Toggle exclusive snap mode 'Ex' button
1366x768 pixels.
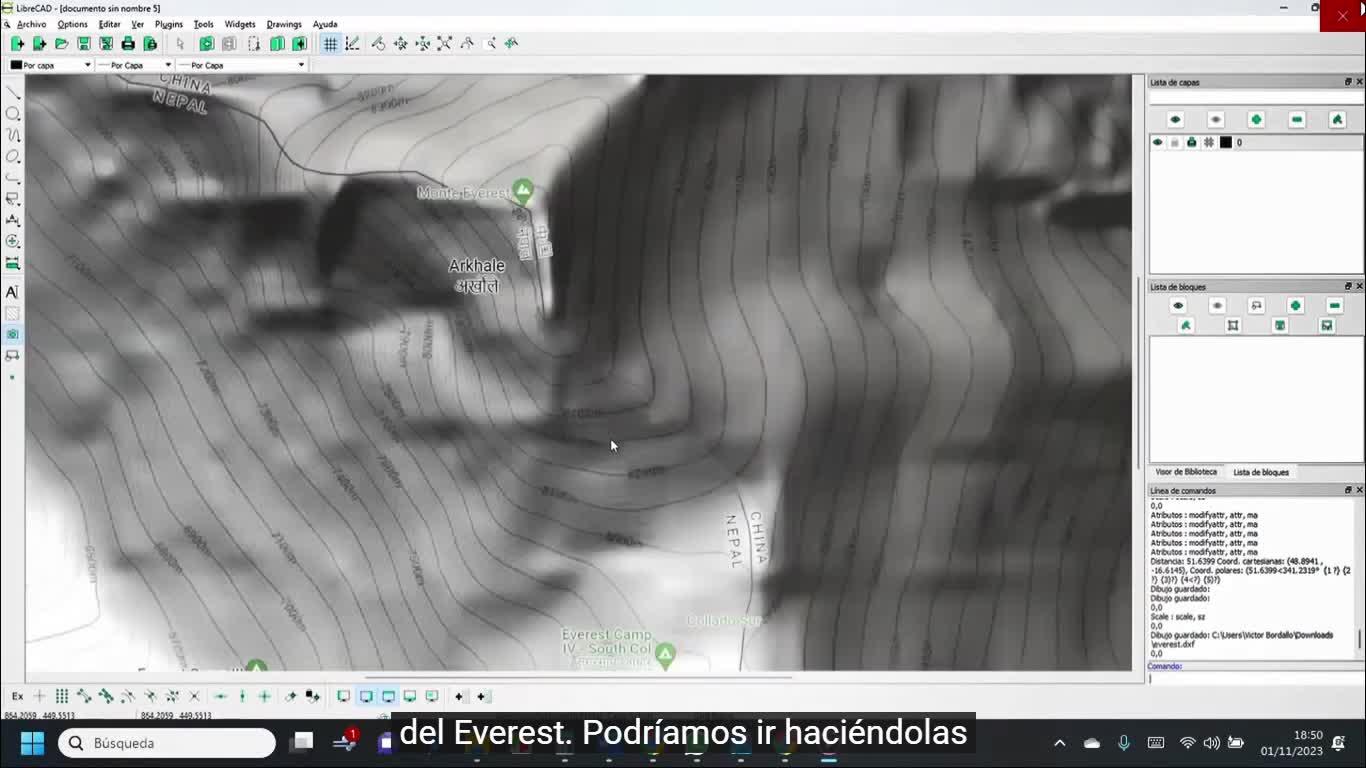coord(17,696)
